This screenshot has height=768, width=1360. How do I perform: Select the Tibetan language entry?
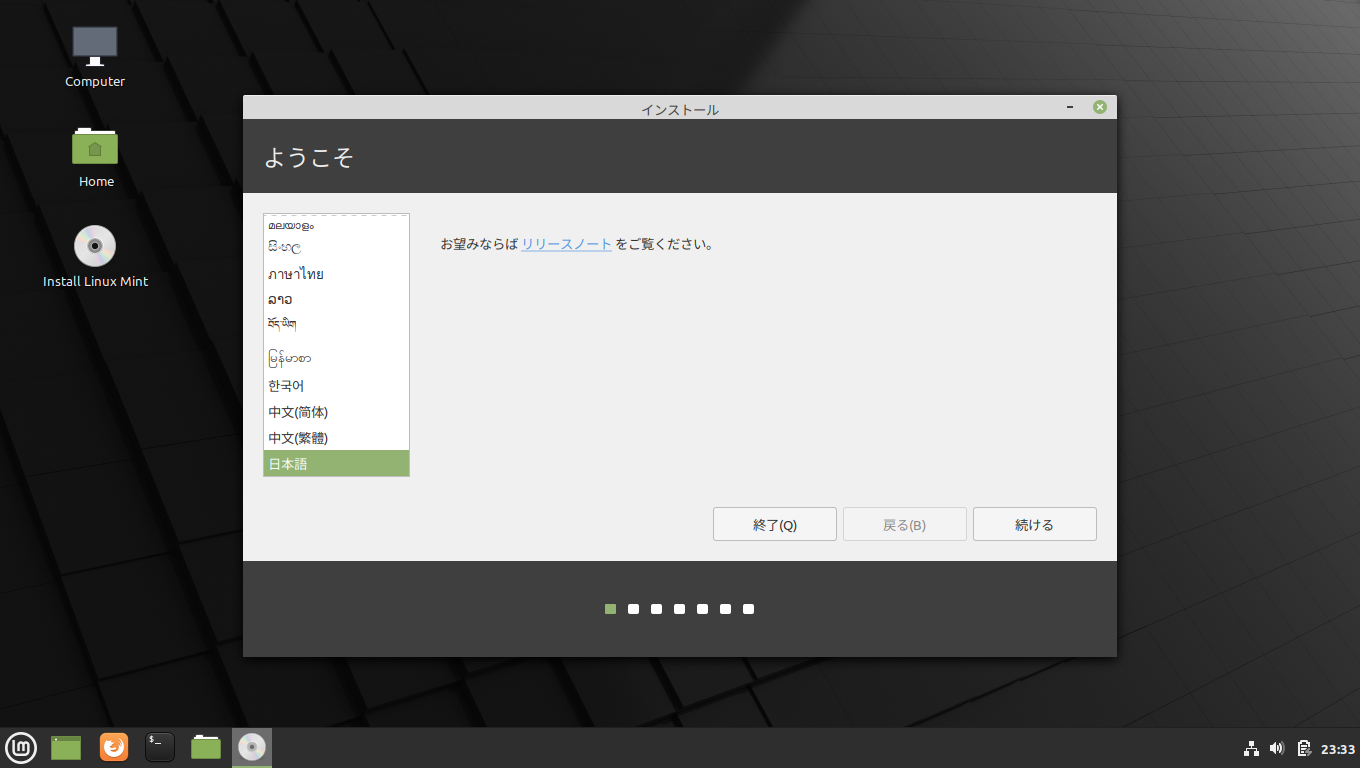pos(336,325)
